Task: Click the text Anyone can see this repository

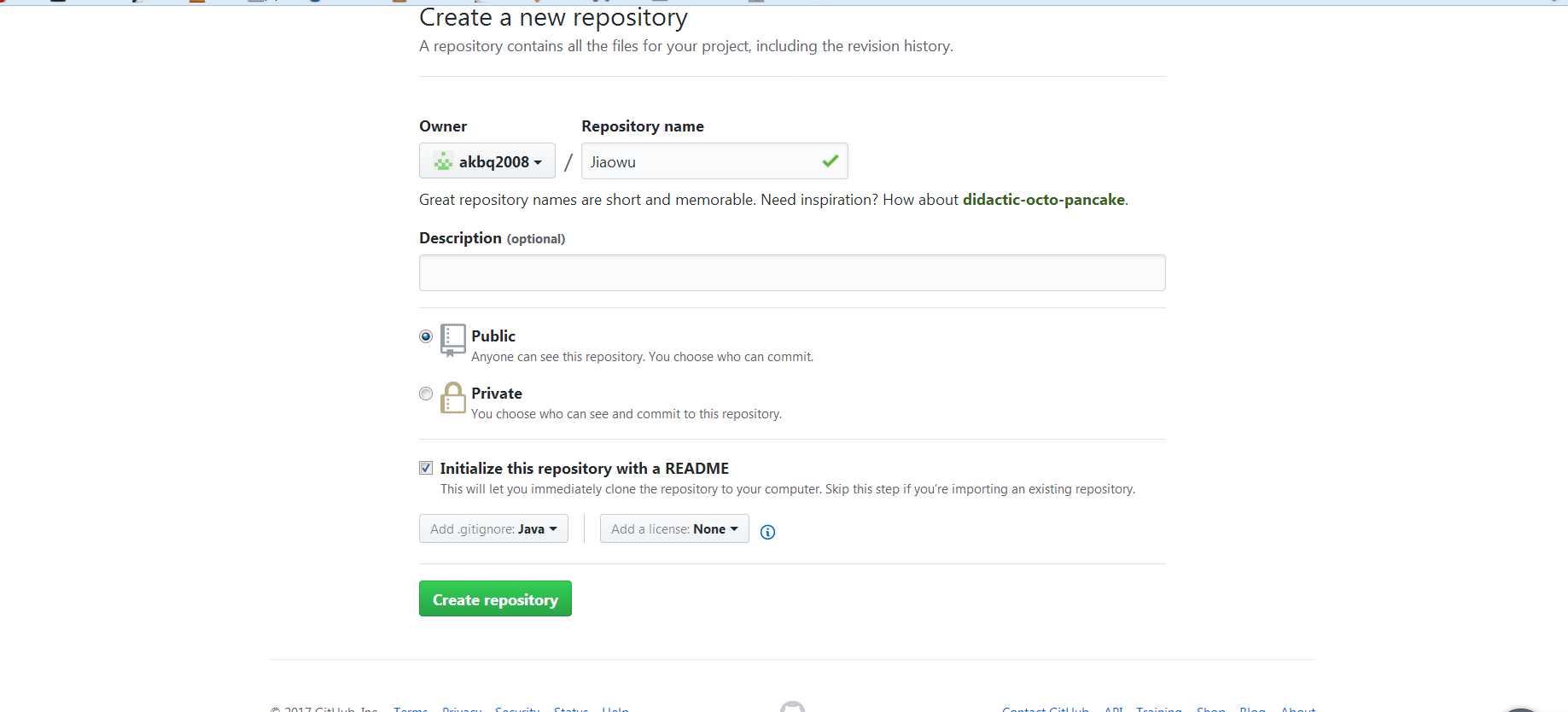Action: tap(643, 357)
